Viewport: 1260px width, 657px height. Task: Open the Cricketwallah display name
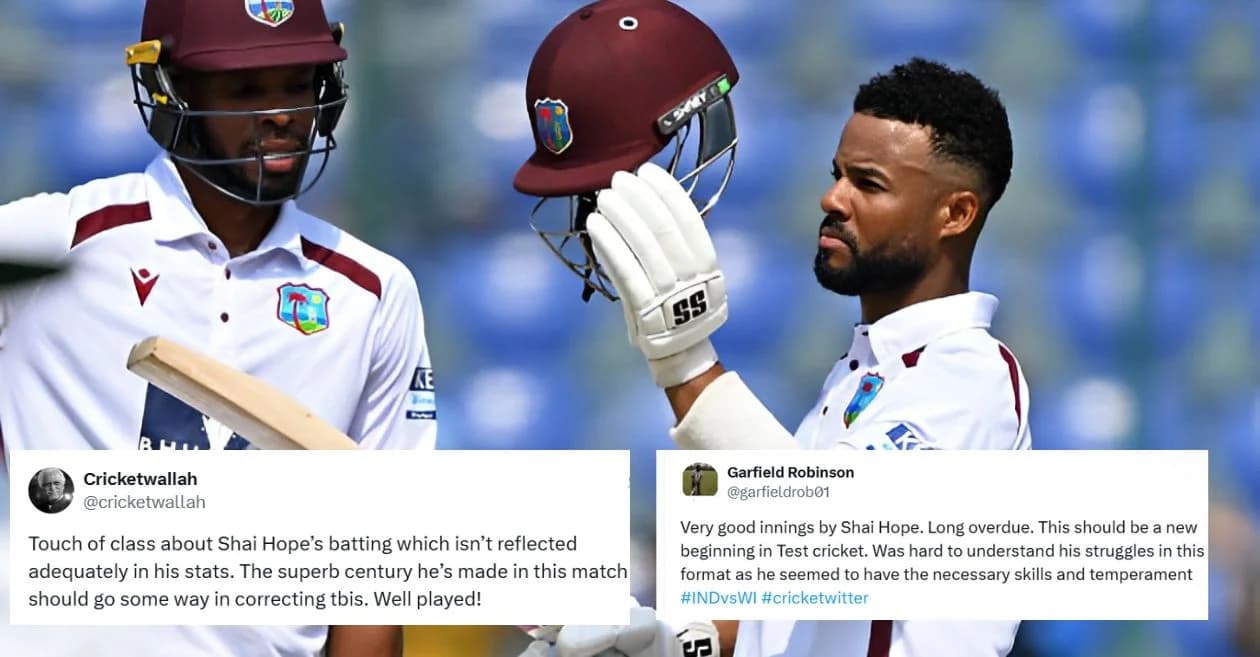140,479
